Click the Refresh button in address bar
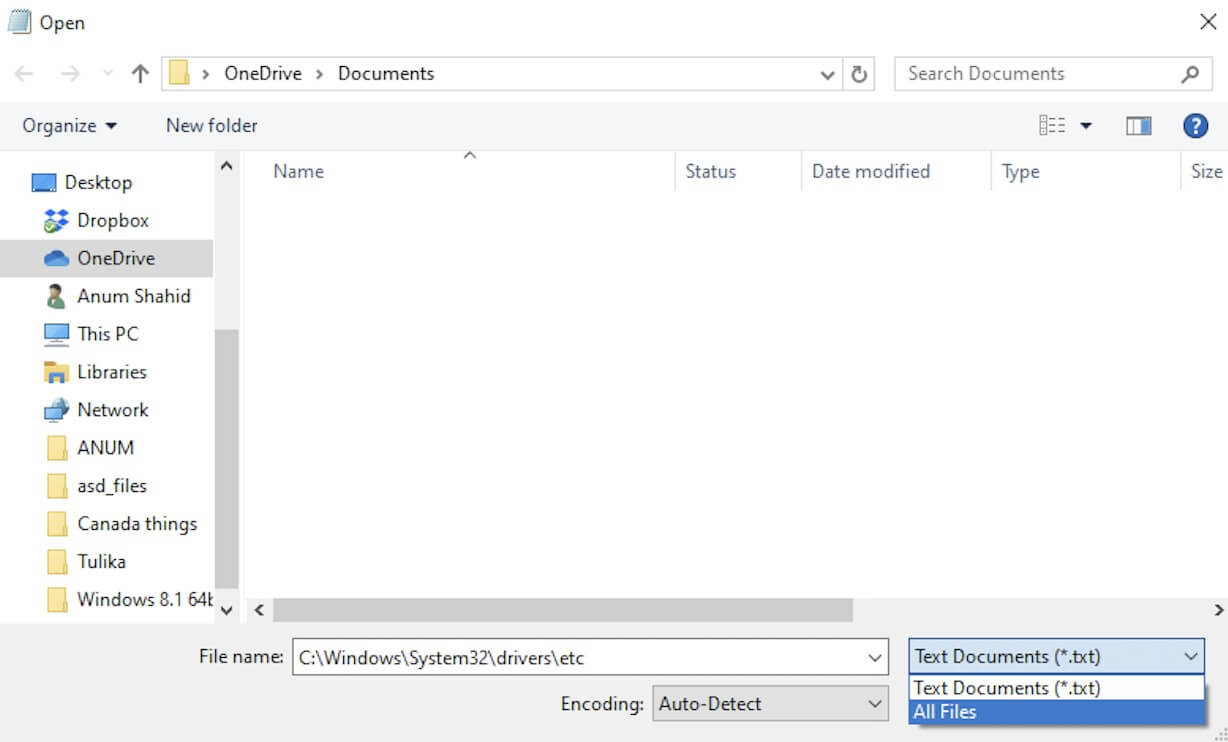Image resolution: width=1228 pixels, height=742 pixels. [858, 74]
